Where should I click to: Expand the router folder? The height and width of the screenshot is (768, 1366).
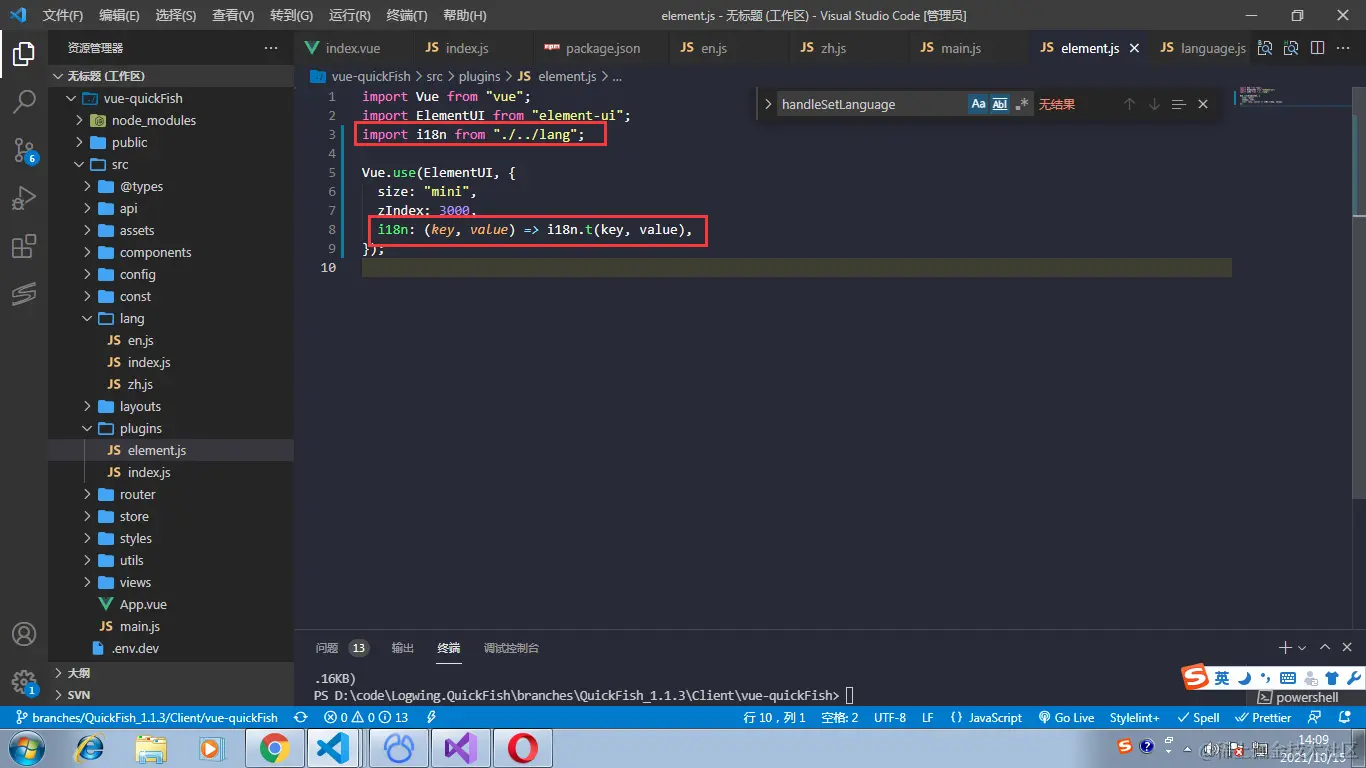click(87, 494)
